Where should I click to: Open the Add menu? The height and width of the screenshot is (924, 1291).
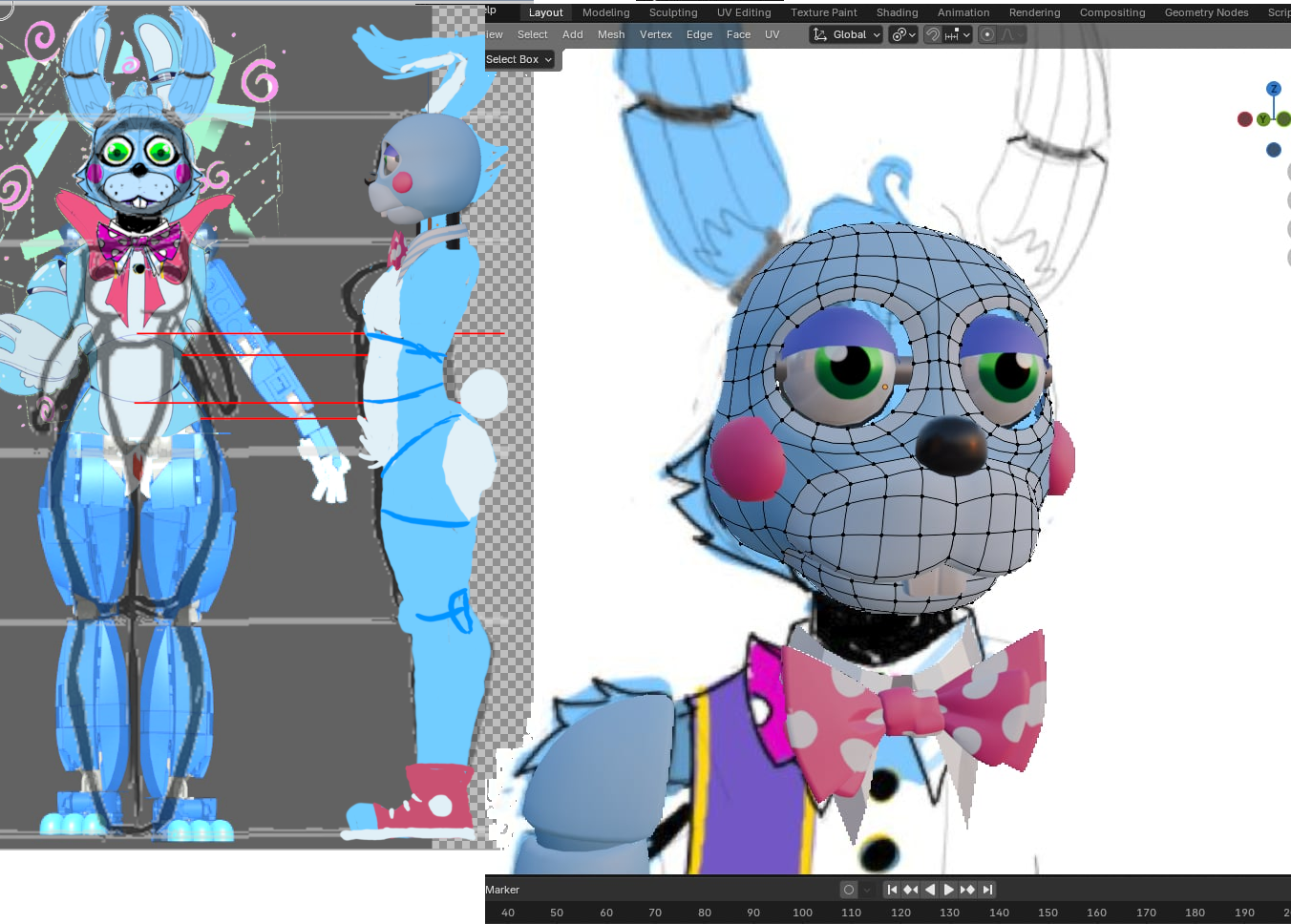click(572, 34)
